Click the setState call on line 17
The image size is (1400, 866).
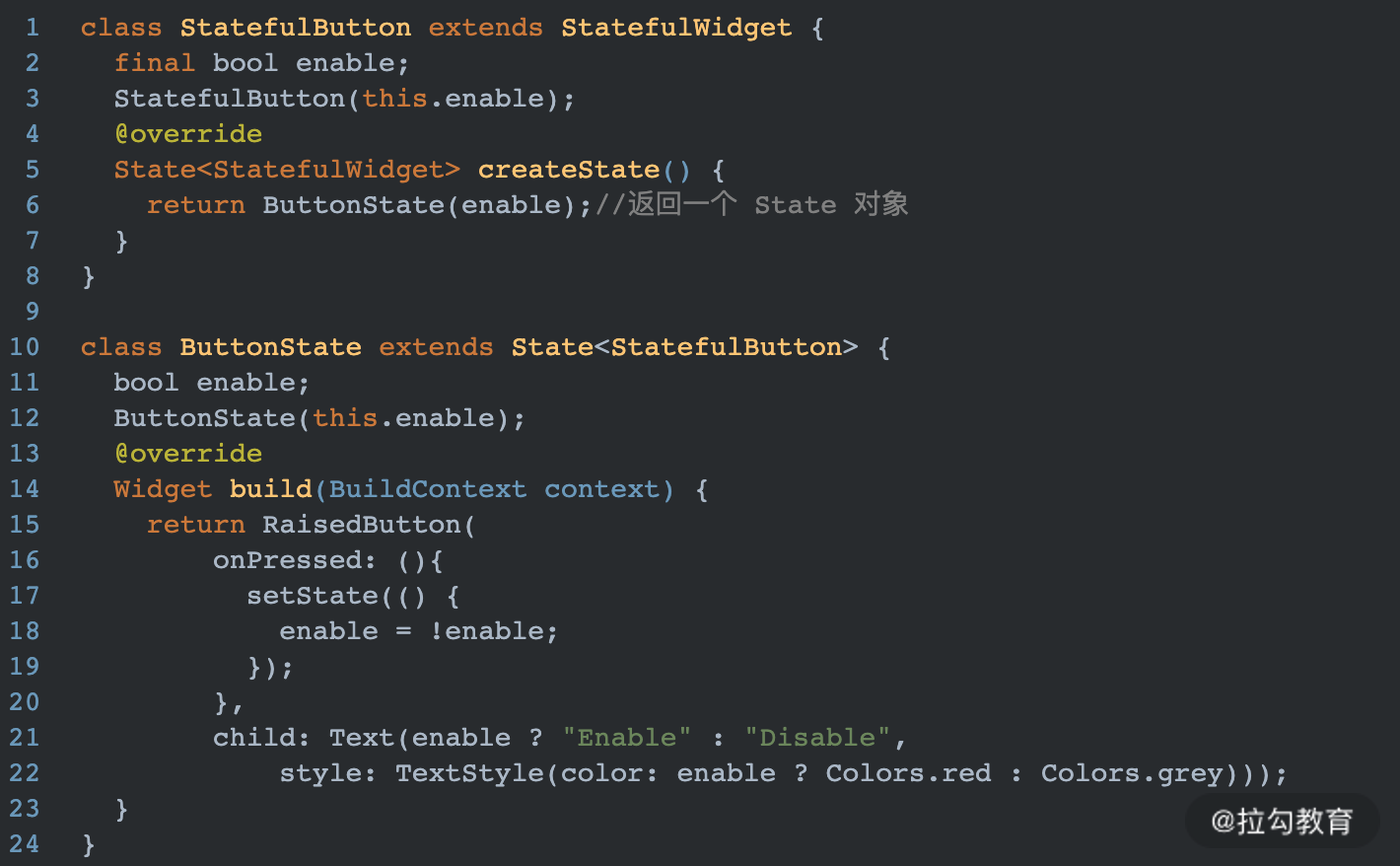click(313, 596)
